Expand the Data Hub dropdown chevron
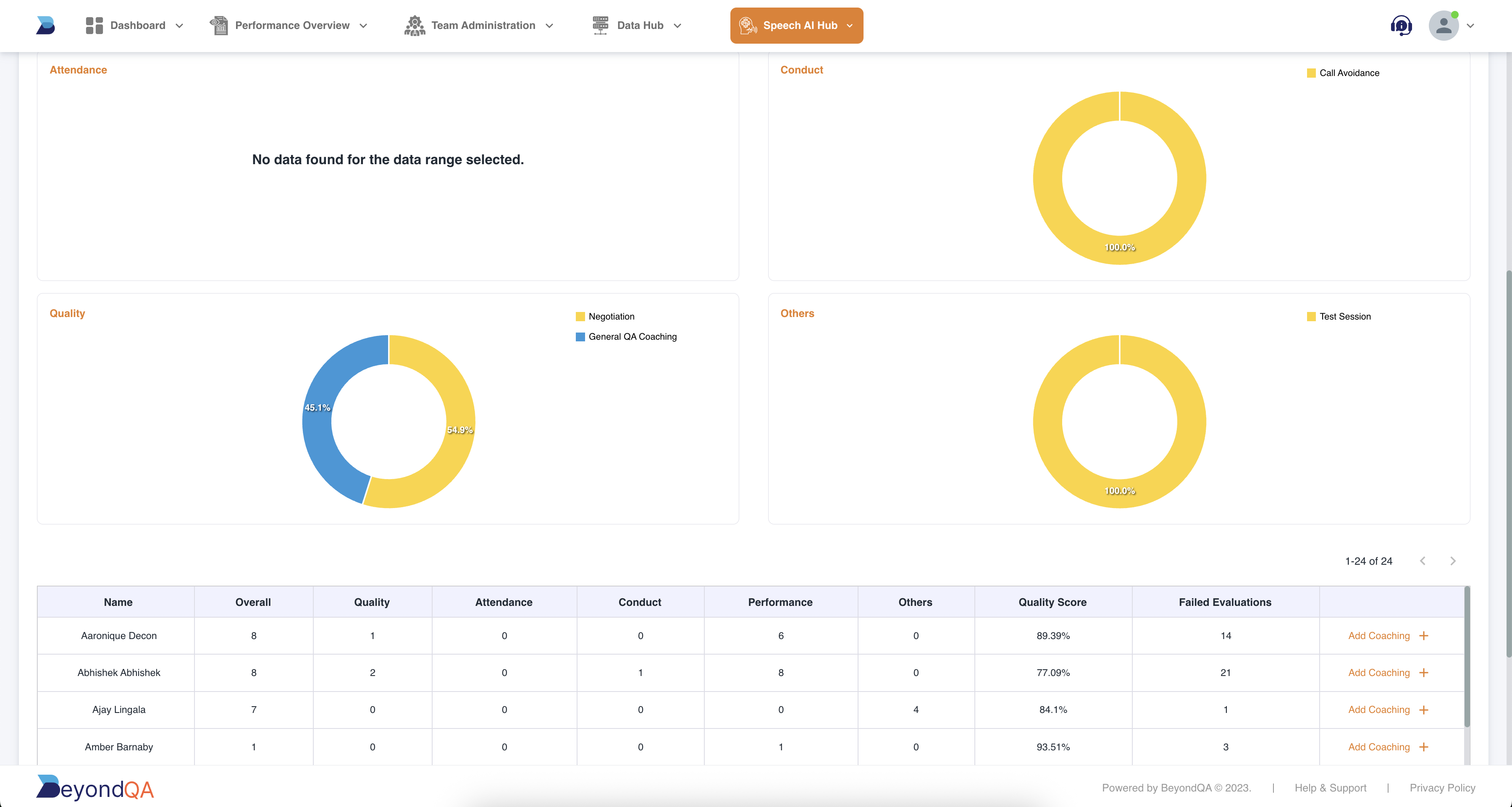The width and height of the screenshot is (1512, 807). click(677, 26)
